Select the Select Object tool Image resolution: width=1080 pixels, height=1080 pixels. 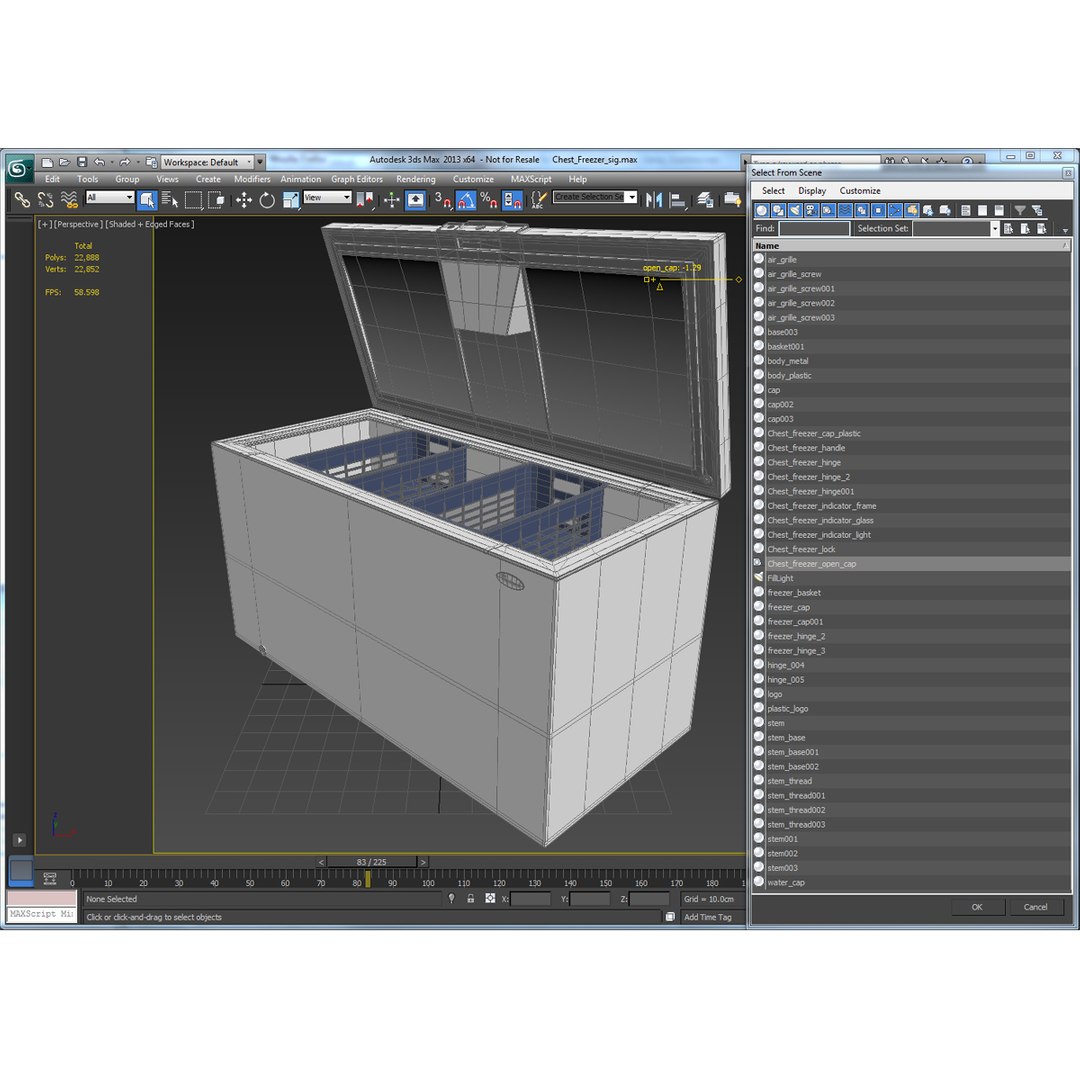(147, 200)
